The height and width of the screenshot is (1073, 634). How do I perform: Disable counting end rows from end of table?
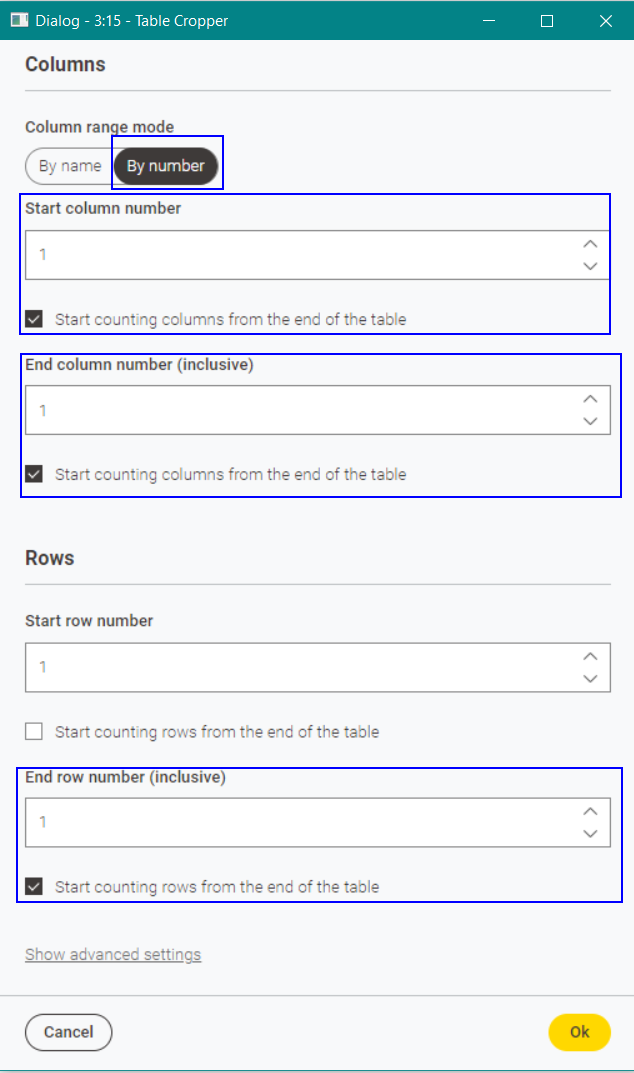33,886
